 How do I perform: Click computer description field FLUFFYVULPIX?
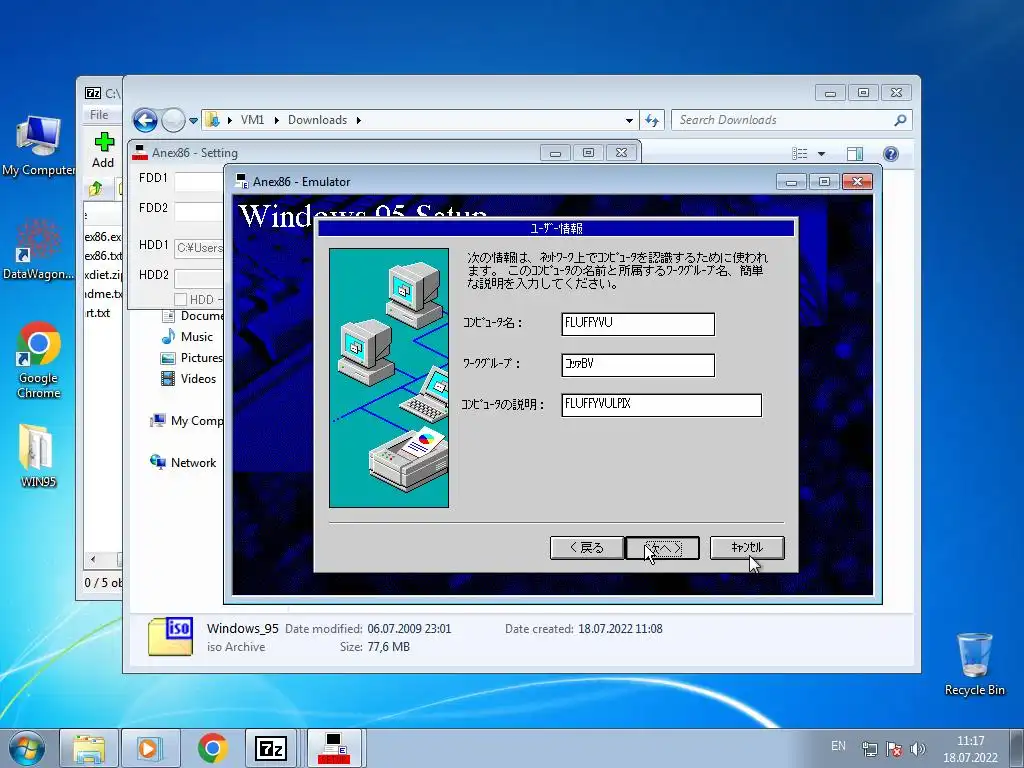point(662,405)
